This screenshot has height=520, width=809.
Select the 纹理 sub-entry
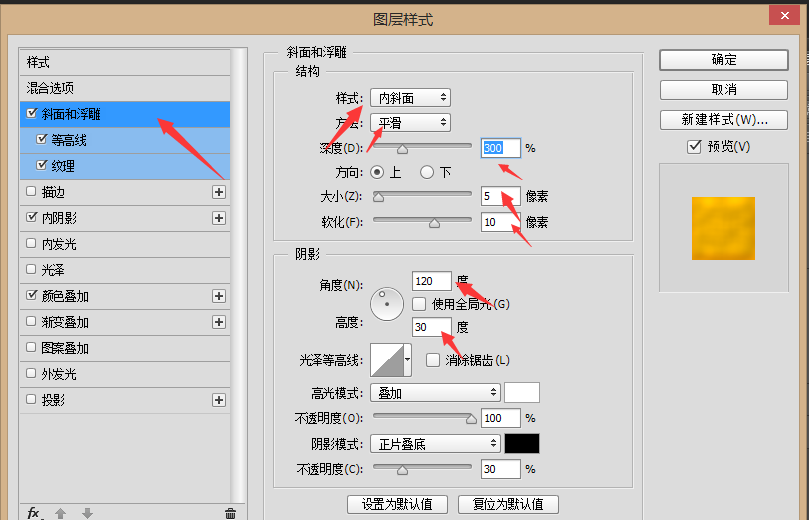click(125, 166)
